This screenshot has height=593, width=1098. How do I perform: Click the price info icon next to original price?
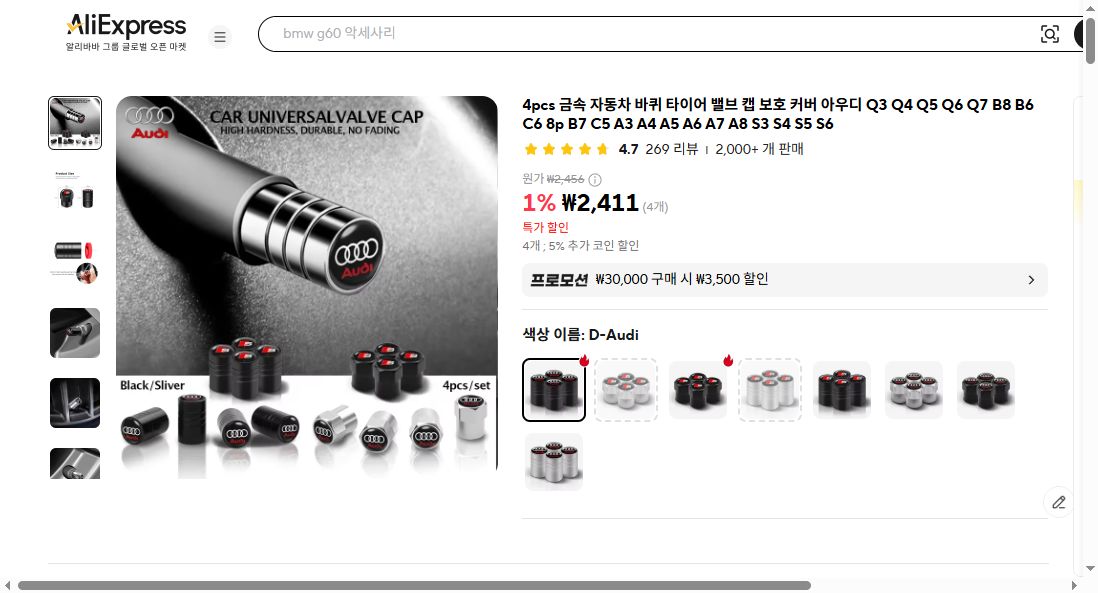(x=595, y=179)
